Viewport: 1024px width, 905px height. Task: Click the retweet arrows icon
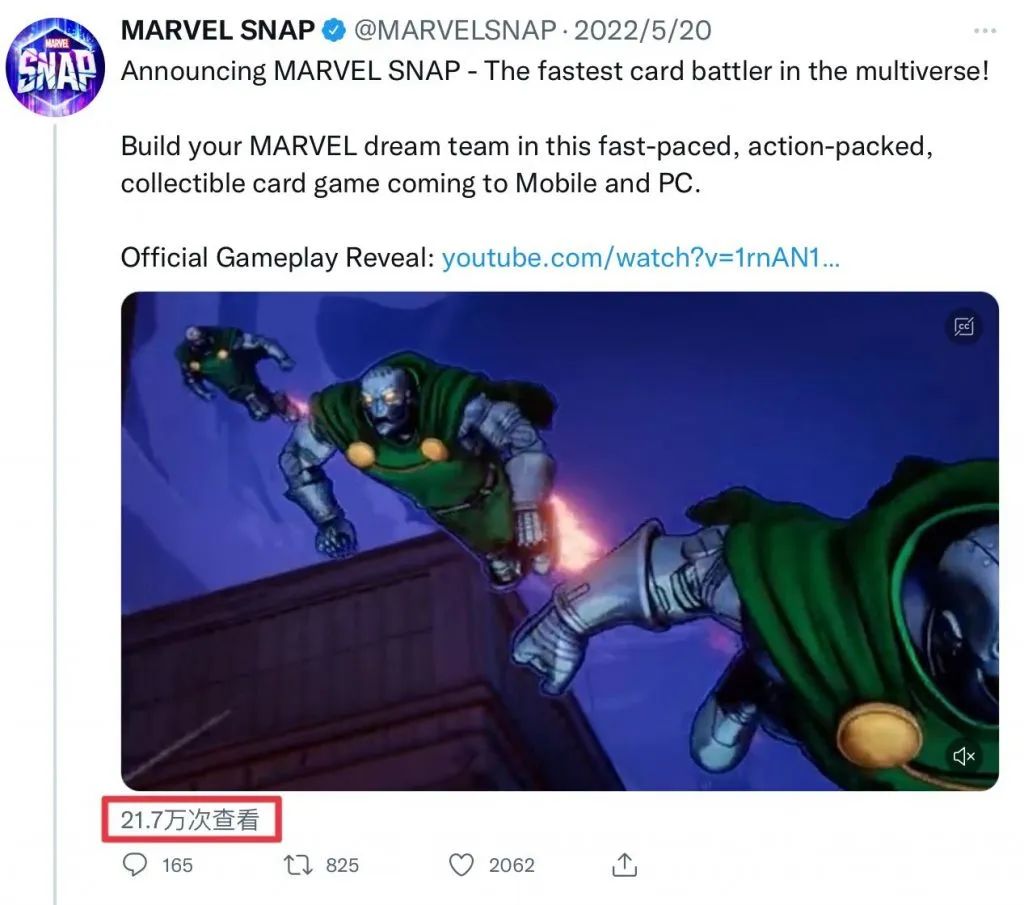tap(298, 864)
